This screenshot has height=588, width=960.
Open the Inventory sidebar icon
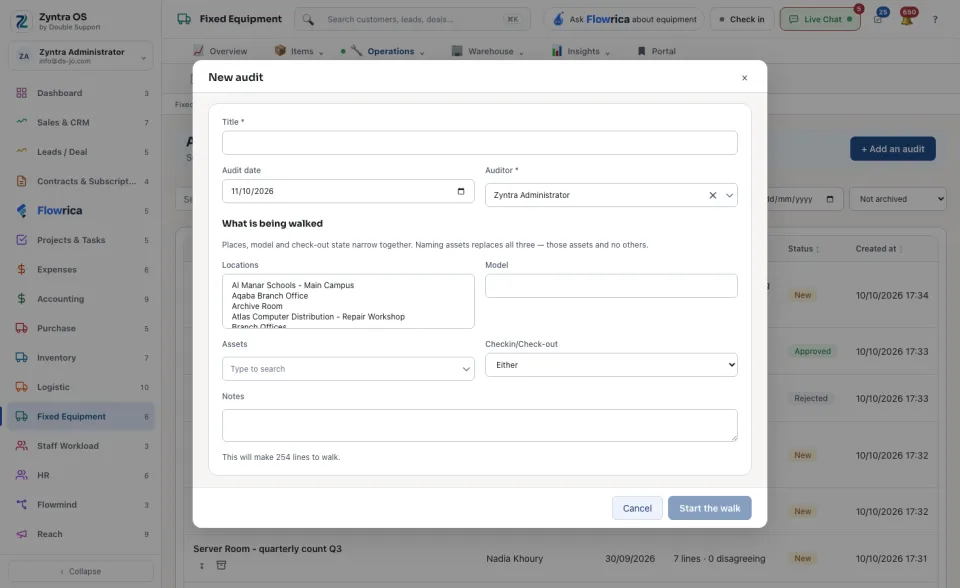(21, 358)
